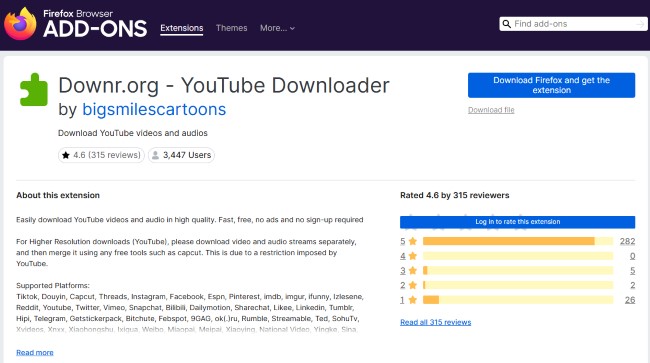Screen dimensions: 650x363
Task: Click the 1-star rating bar
Action: click(x=518, y=300)
